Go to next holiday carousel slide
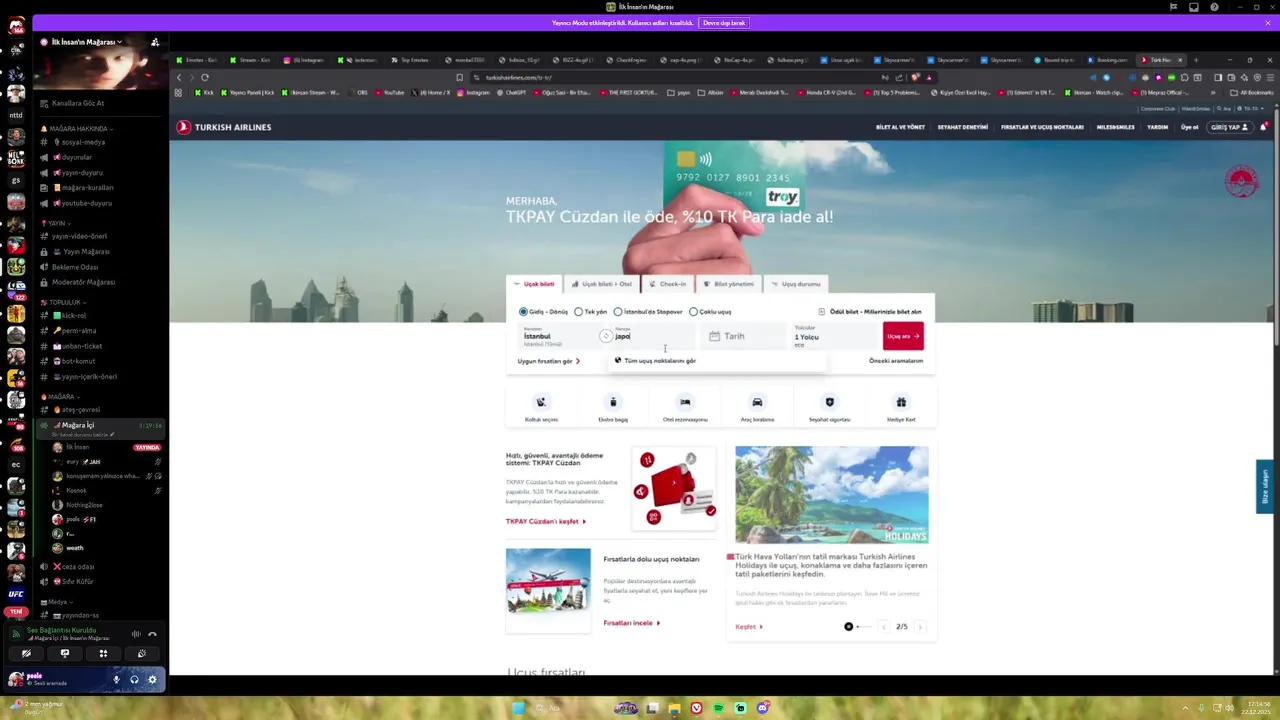Screen dimensions: 1280x720 920,627
